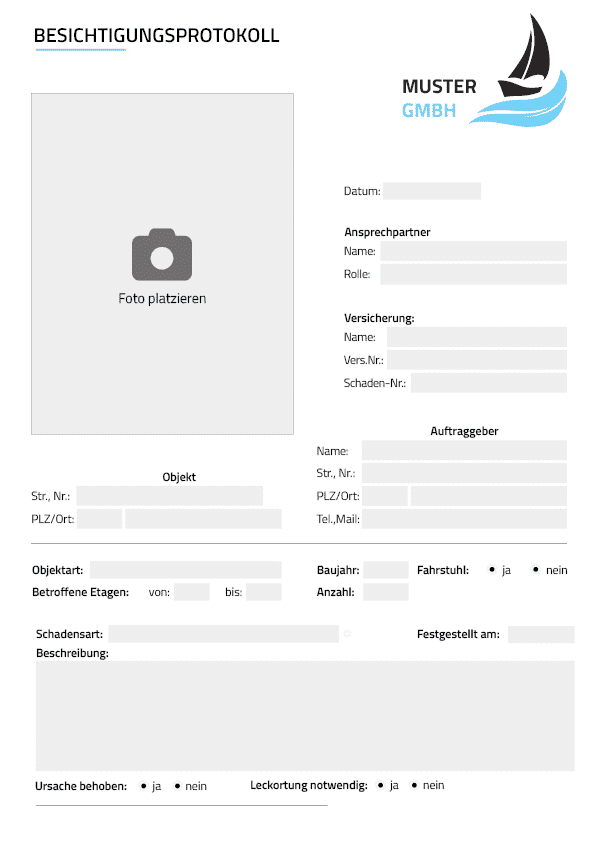
Task: Click the camera icon to place a photo
Action: click(x=162, y=255)
